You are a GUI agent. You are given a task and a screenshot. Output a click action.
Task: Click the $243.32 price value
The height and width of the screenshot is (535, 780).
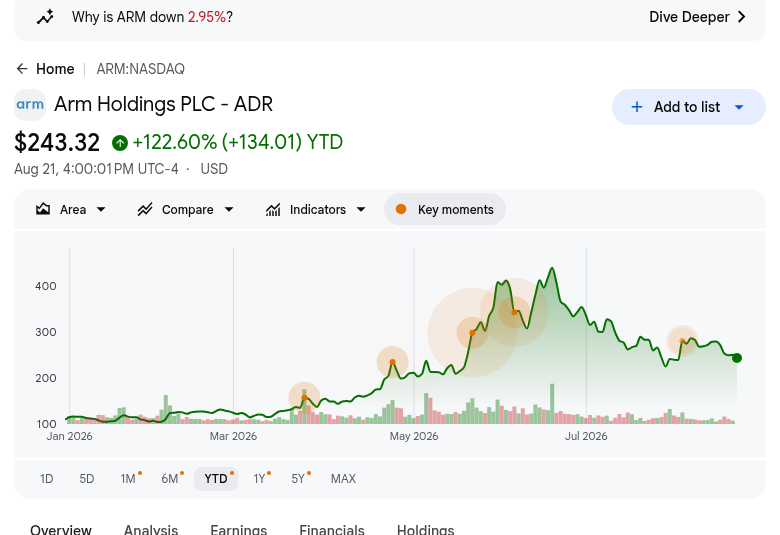tap(57, 142)
